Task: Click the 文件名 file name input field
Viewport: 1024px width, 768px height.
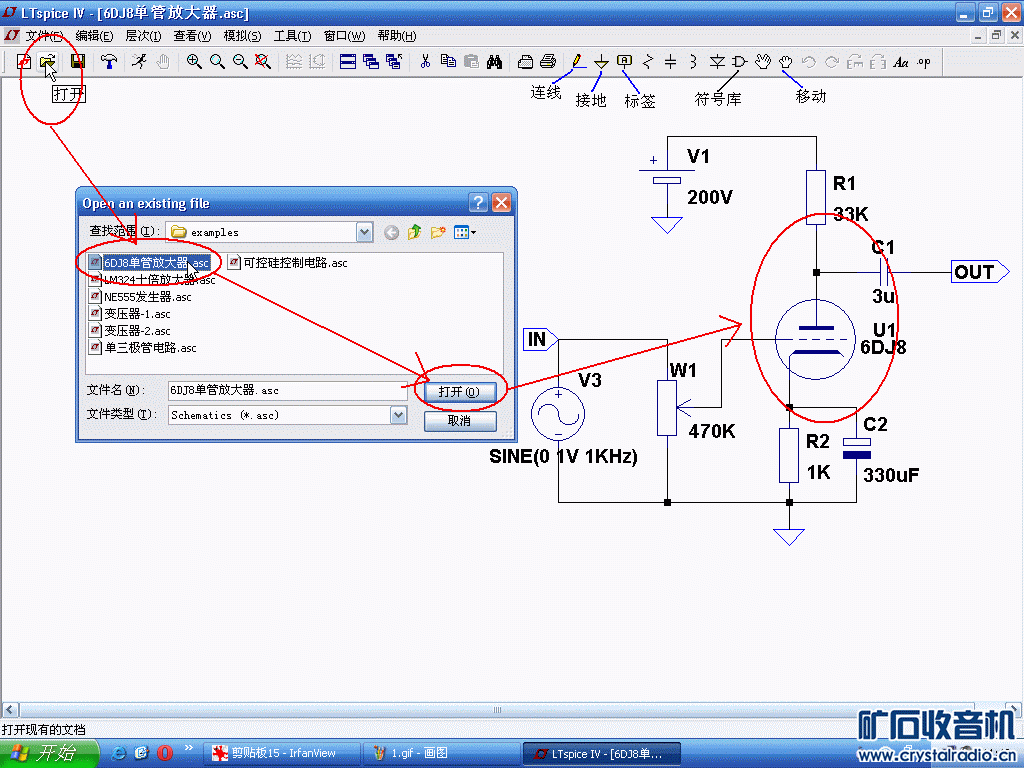Action: pyautogui.click(x=287, y=391)
